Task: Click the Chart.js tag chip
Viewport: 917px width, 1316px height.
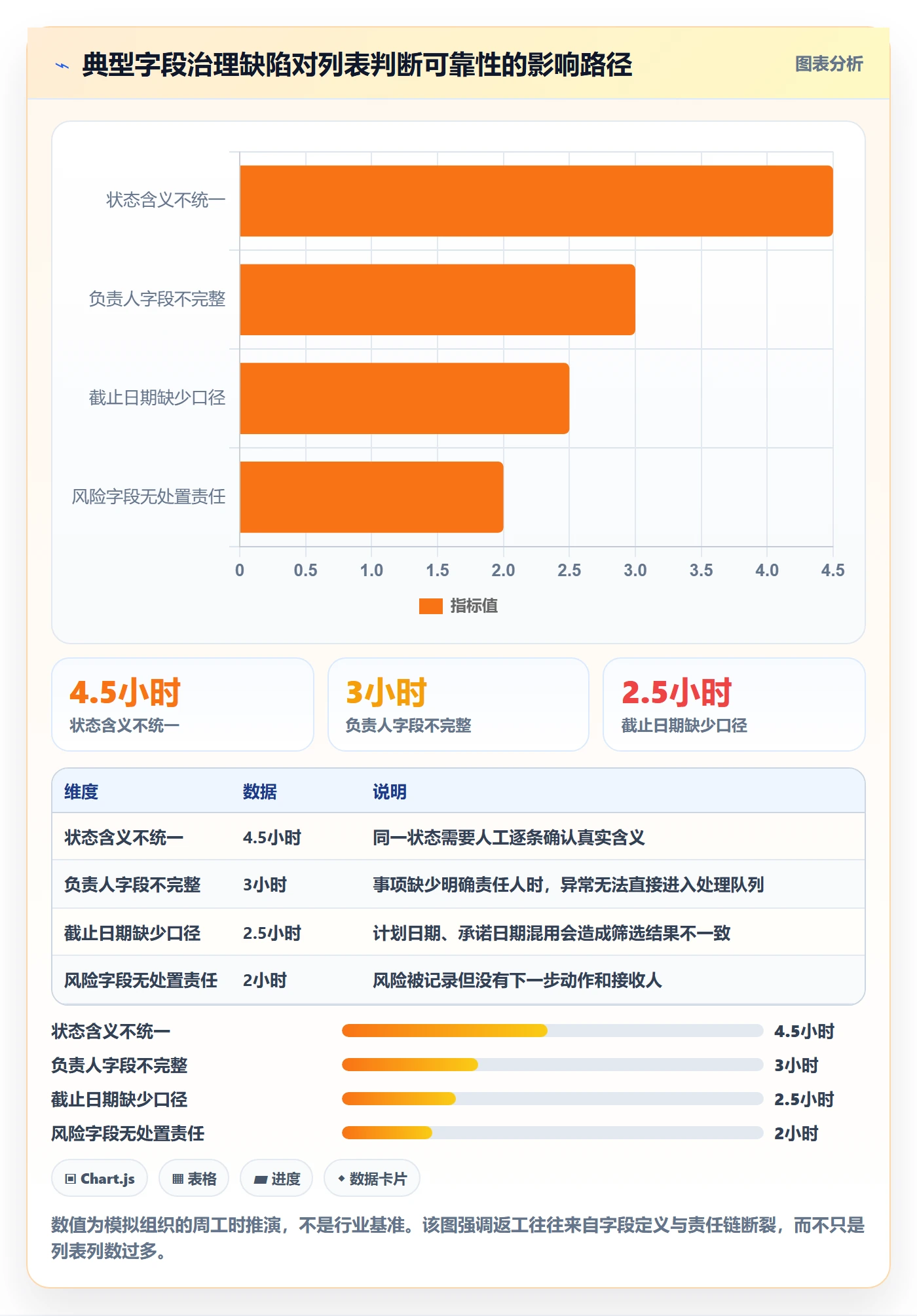Action: [x=100, y=1179]
